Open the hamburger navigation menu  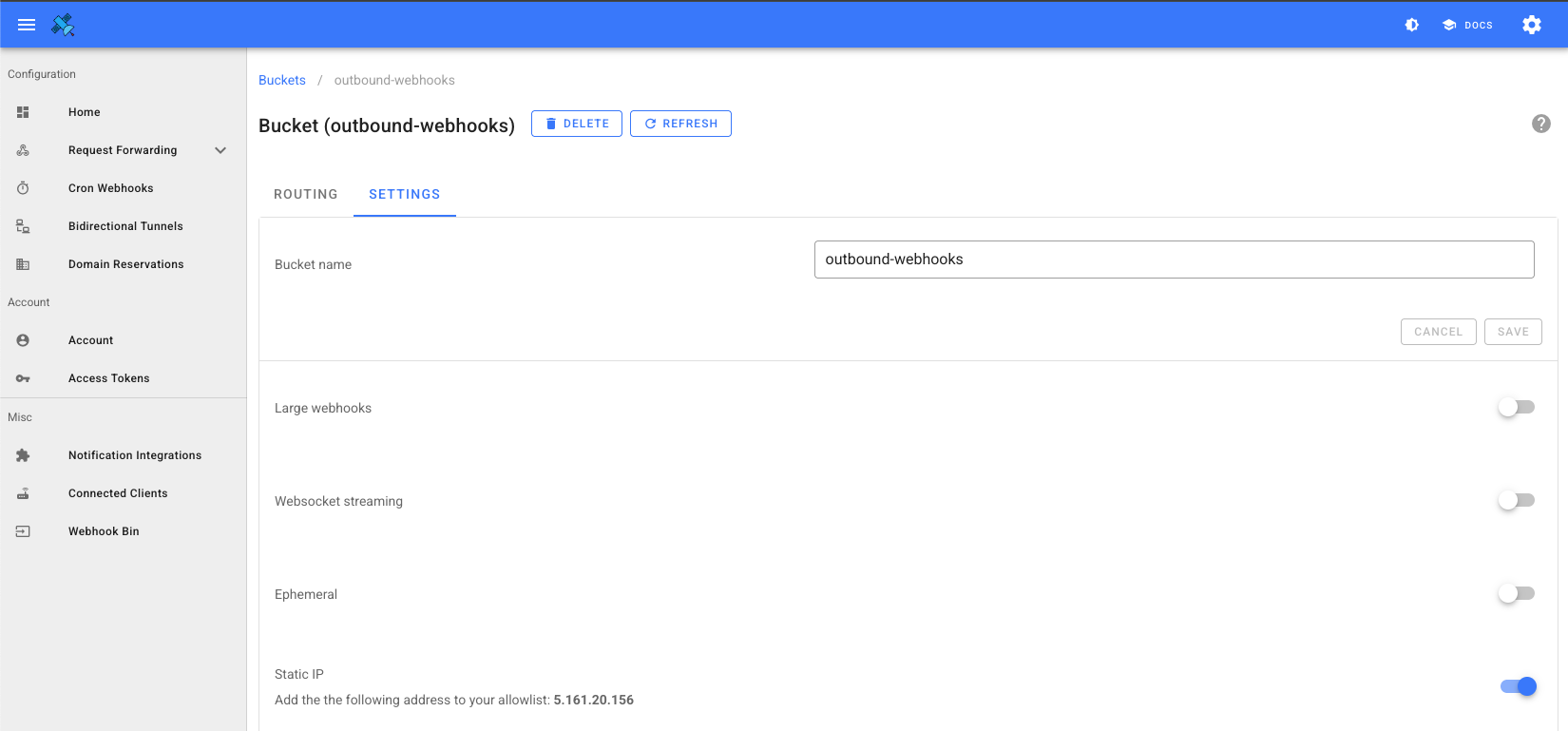(27, 25)
